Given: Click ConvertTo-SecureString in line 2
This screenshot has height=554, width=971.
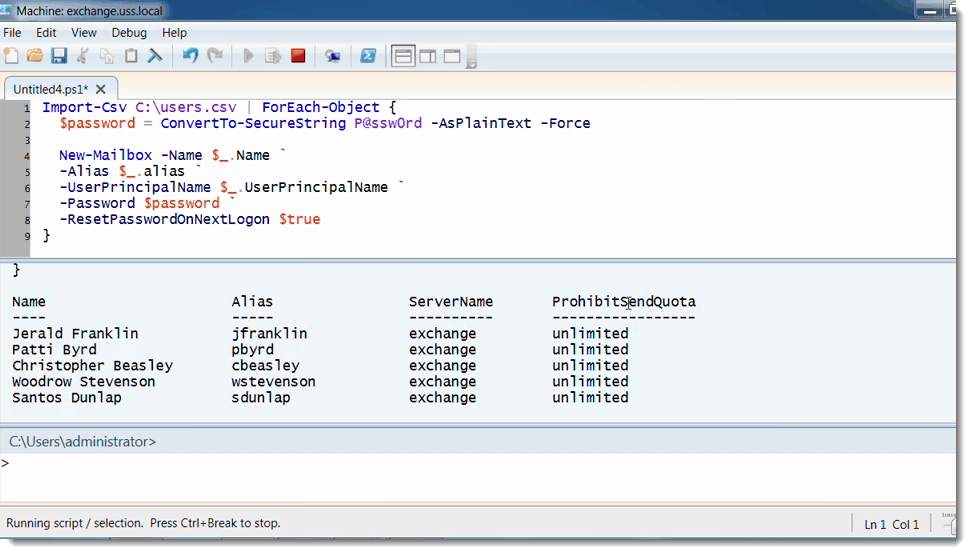Looking at the screenshot, I should (x=253, y=123).
